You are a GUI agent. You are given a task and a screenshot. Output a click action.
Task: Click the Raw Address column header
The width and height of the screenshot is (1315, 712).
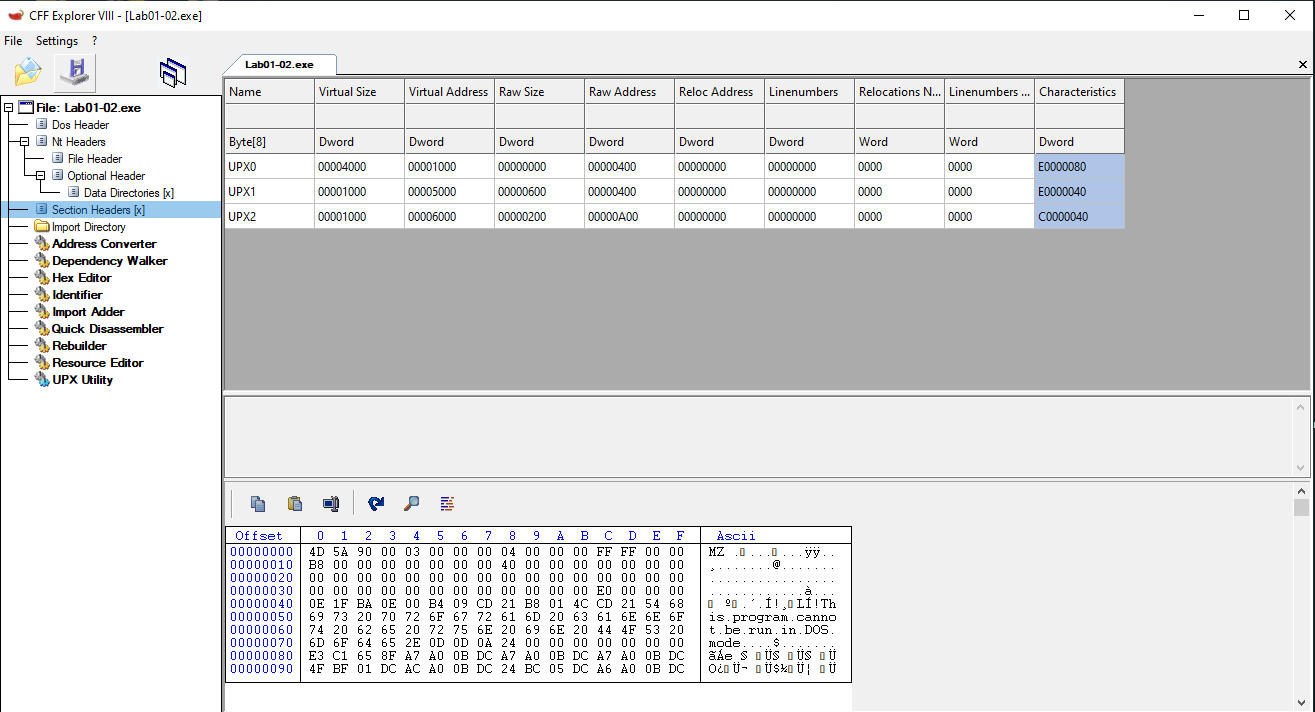[x=629, y=91]
